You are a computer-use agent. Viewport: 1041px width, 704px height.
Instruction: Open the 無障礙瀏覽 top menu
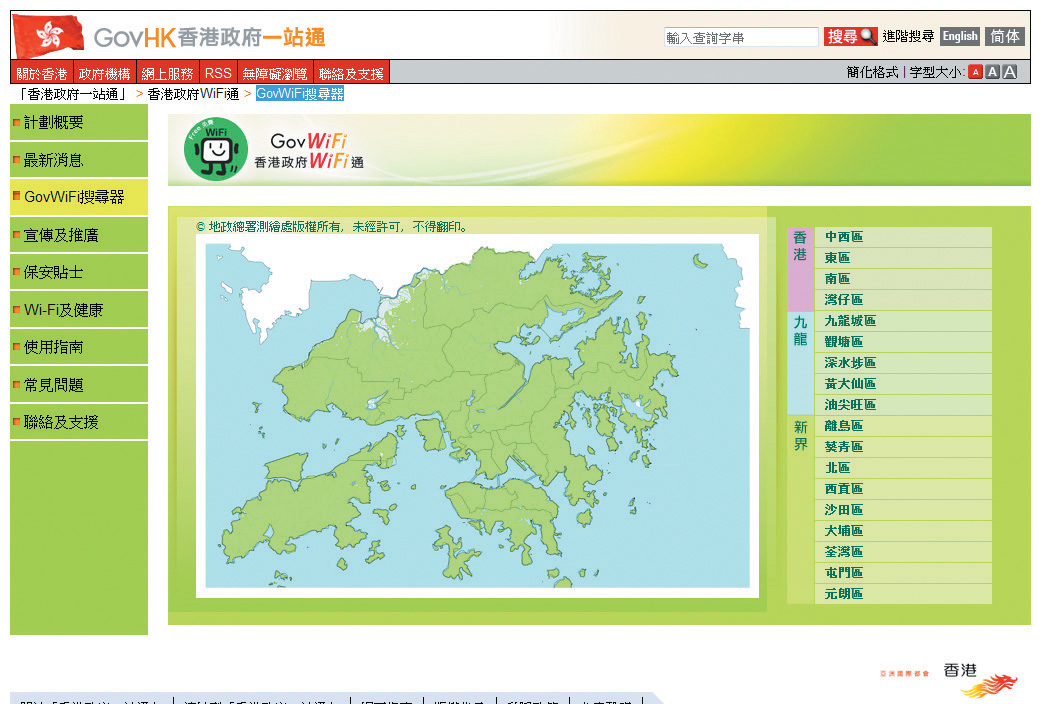point(275,73)
